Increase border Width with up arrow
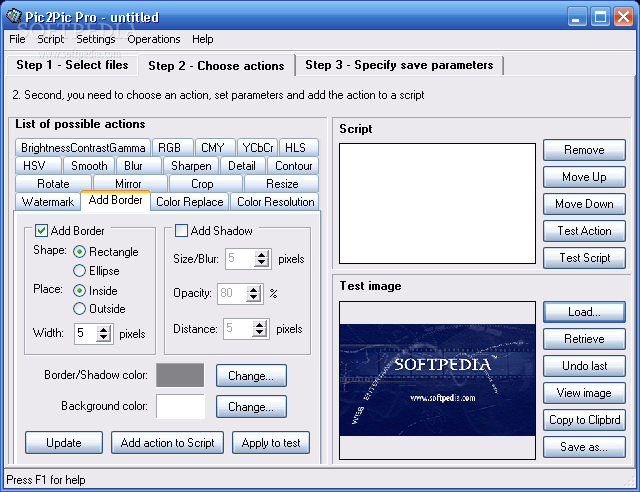Viewport: 640px width, 492px height. (x=104, y=329)
